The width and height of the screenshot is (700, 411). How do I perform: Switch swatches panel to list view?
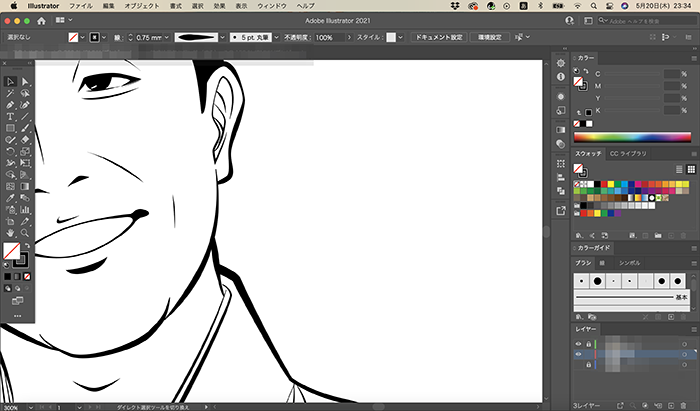[x=679, y=169]
